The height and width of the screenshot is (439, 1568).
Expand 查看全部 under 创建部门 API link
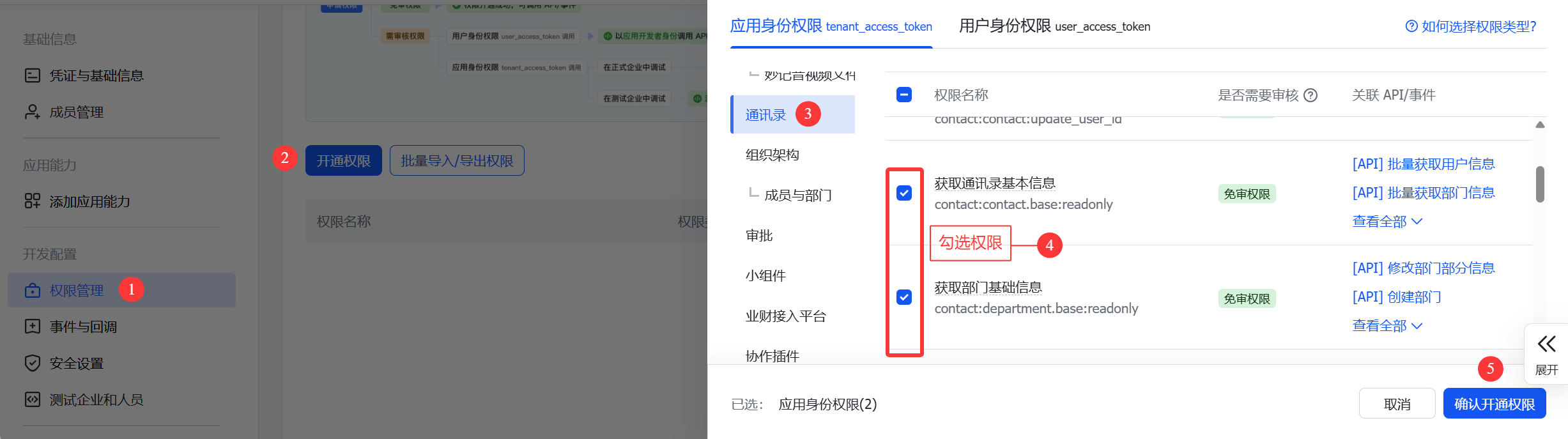click(x=1387, y=326)
